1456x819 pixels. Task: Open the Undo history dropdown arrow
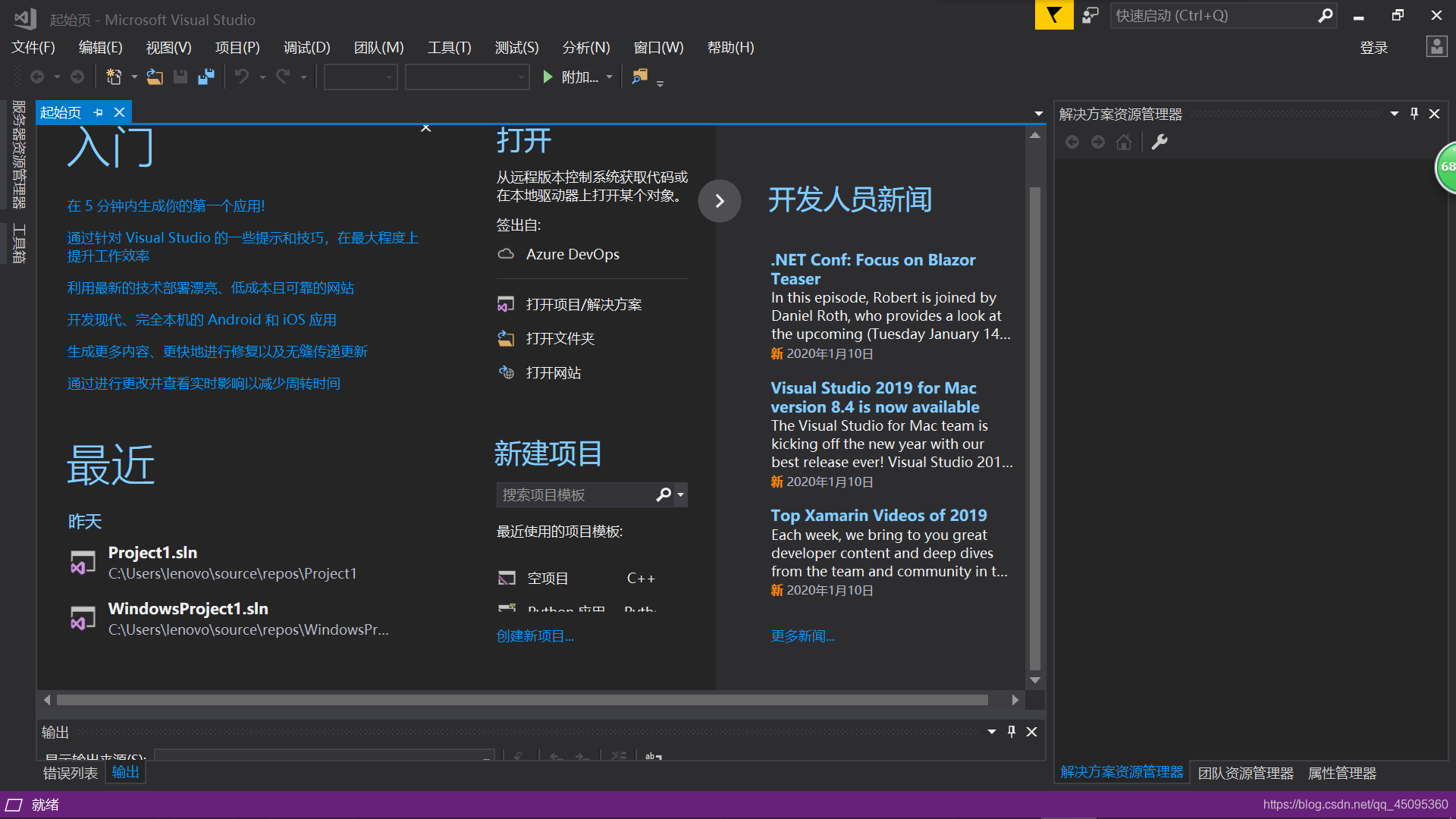pos(262,77)
